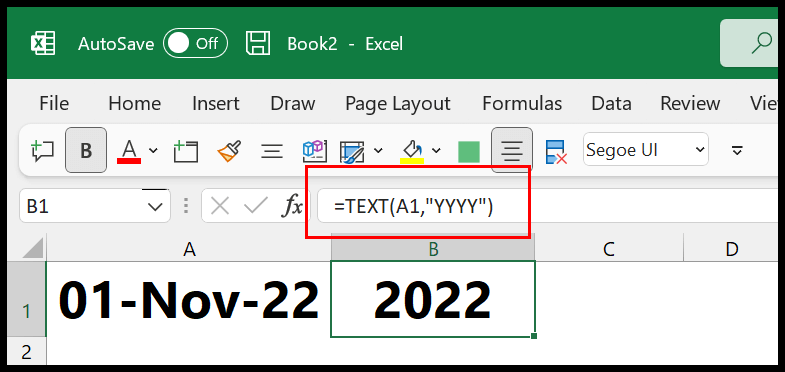The image size is (785, 372).
Task: Click the Insert Function fx icon
Action: [292, 206]
